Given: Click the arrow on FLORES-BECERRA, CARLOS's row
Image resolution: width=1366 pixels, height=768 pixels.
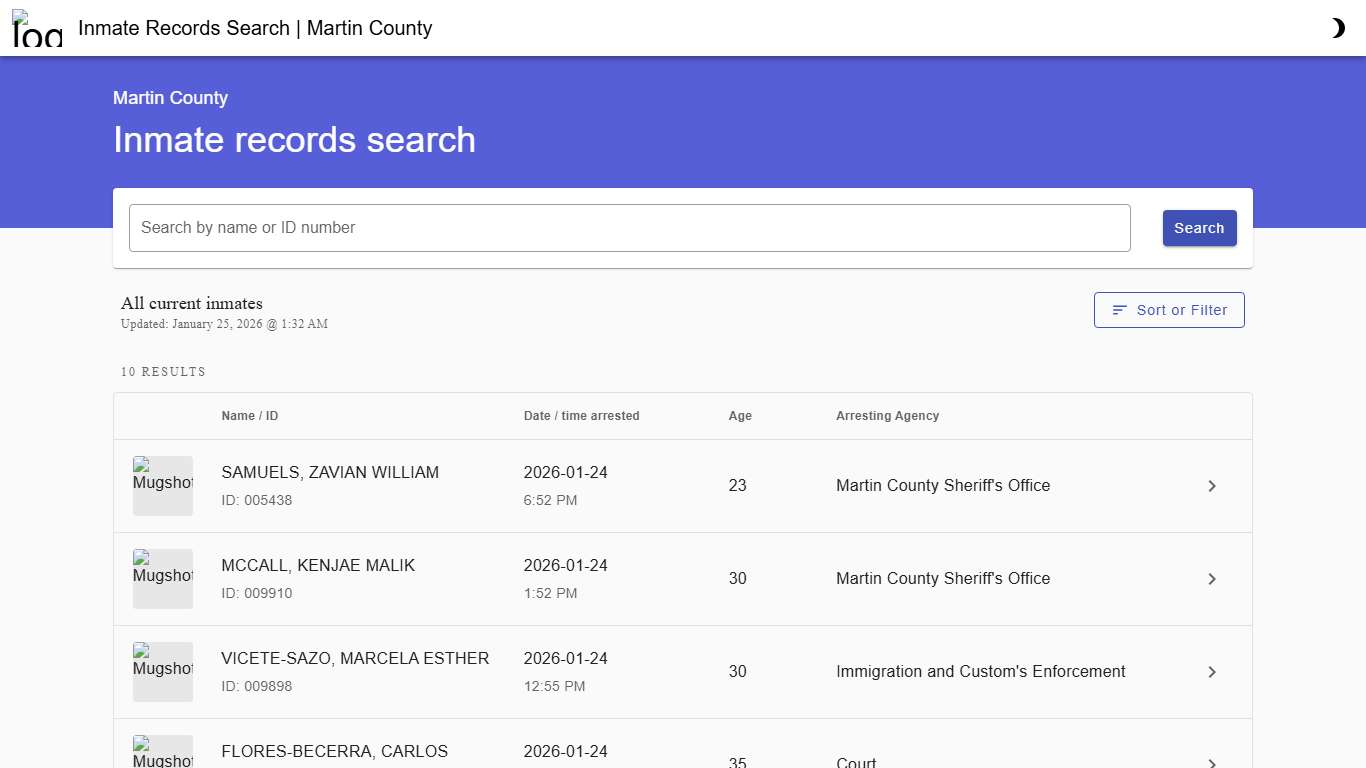Looking at the screenshot, I should (x=1212, y=762).
